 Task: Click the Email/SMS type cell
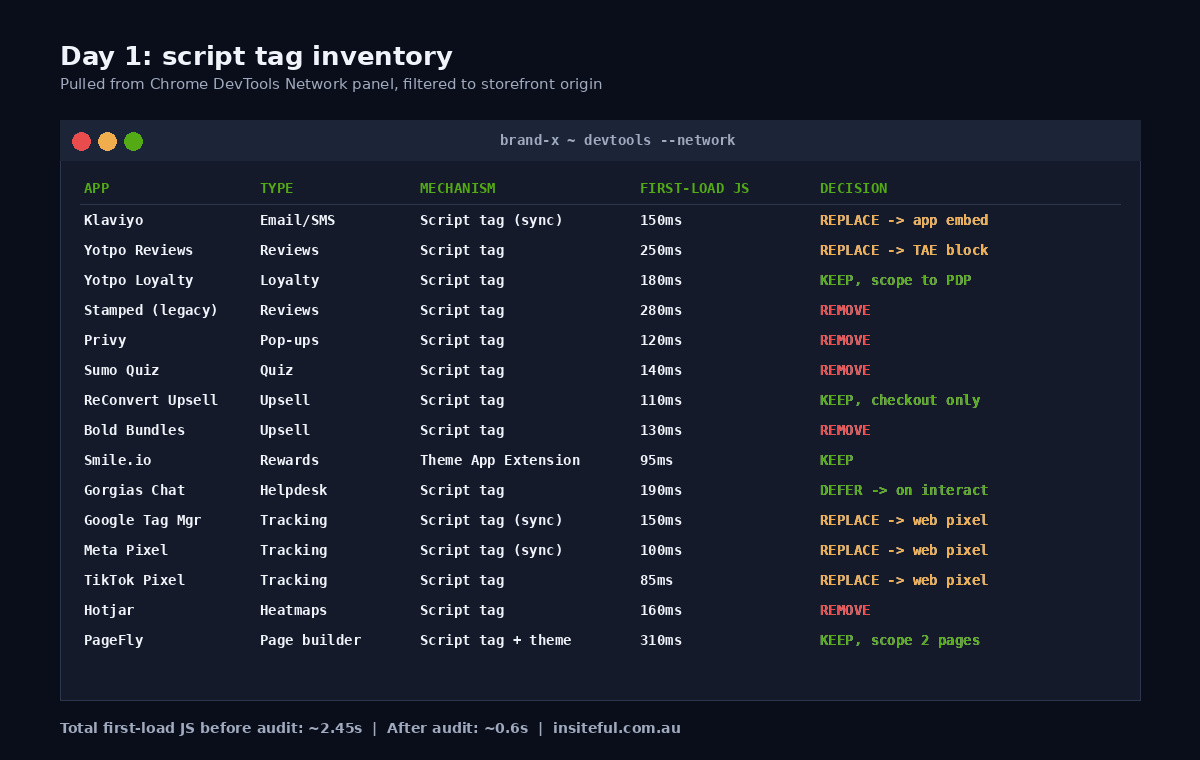click(x=297, y=220)
